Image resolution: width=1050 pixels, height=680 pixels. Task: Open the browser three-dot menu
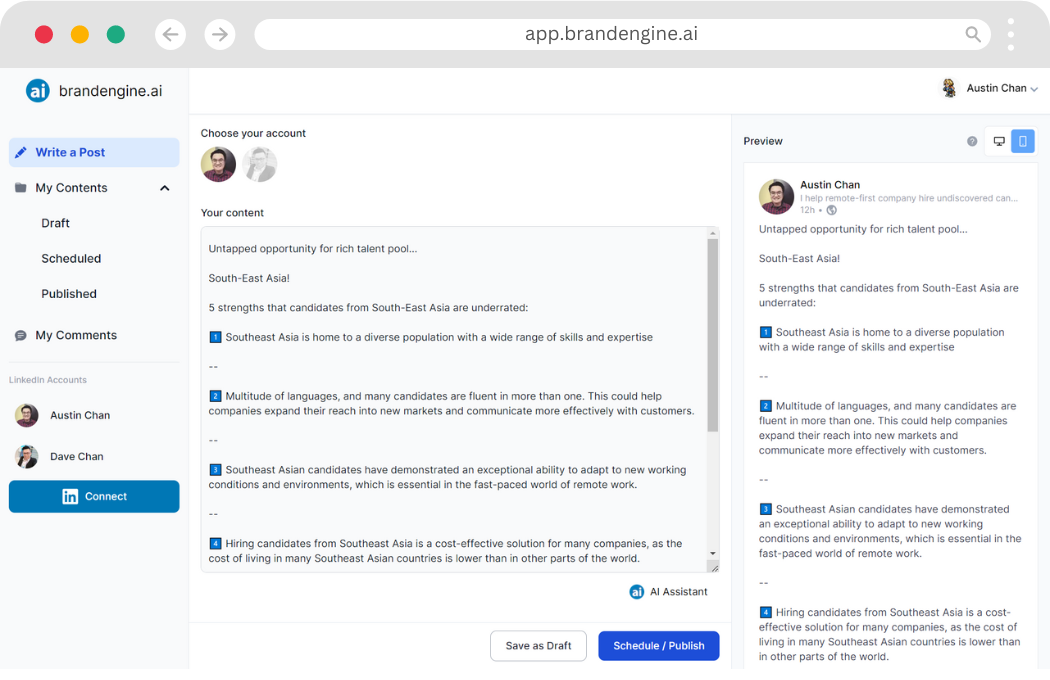click(x=1011, y=35)
